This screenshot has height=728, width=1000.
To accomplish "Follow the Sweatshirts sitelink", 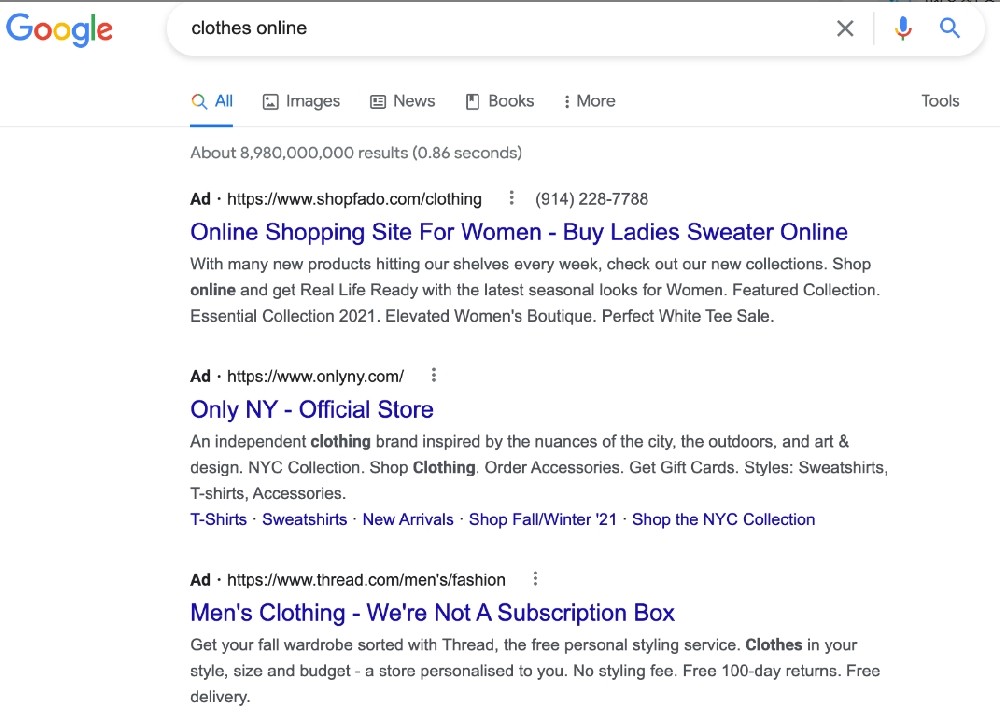I will coord(304,520).
